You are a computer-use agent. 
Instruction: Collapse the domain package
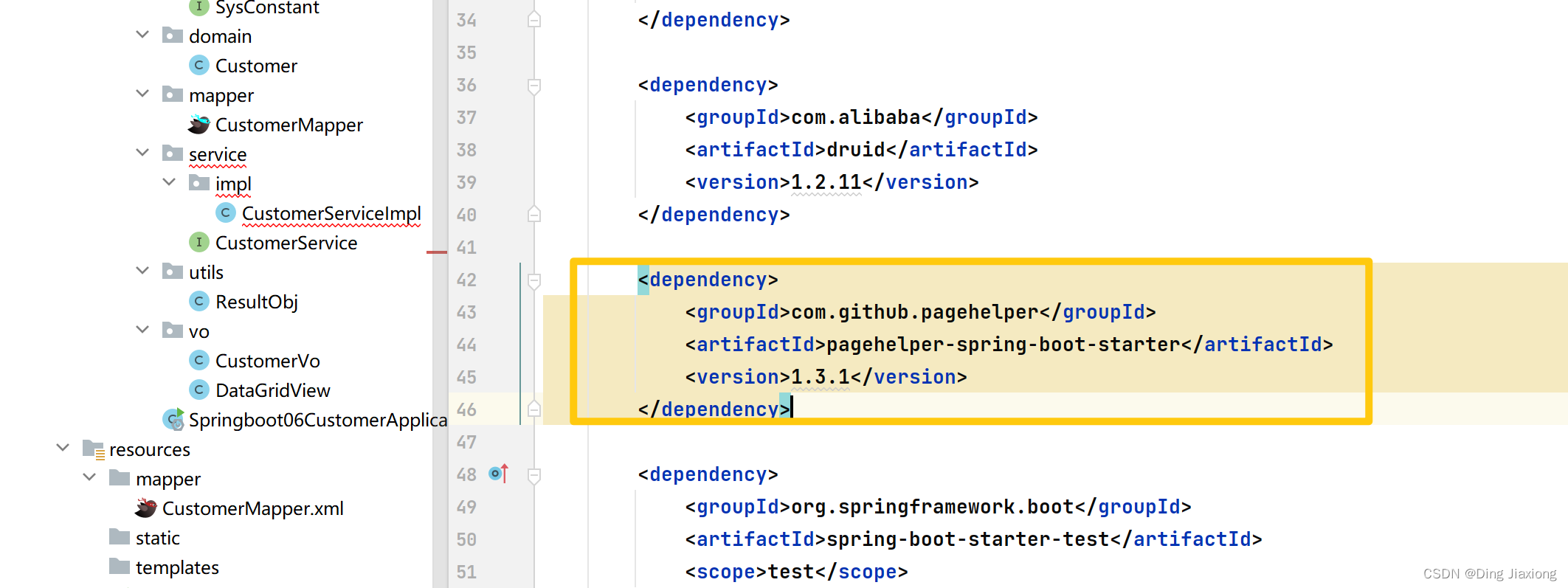point(142,35)
